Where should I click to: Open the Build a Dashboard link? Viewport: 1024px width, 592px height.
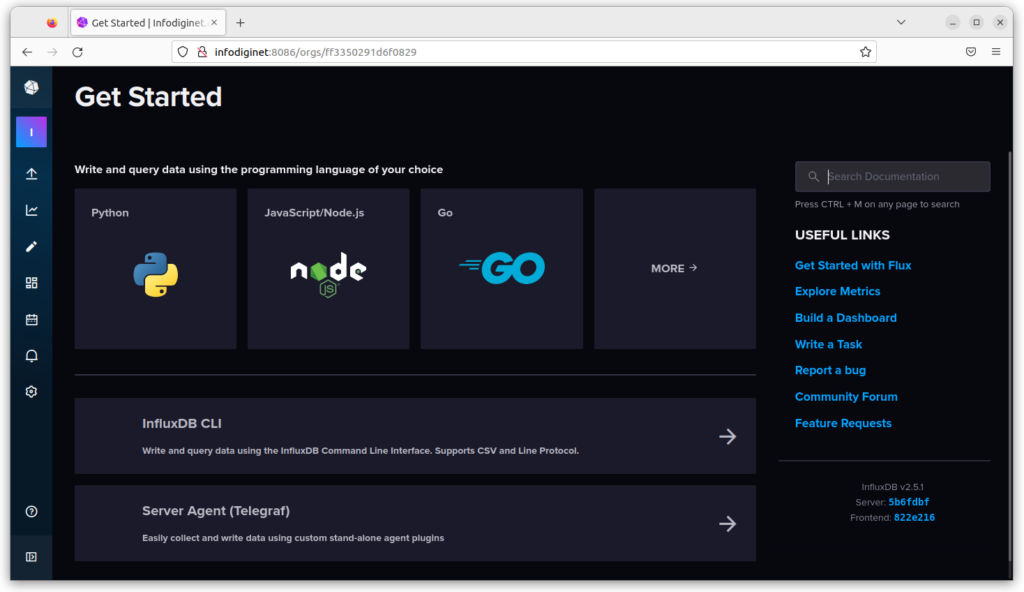coord(846,318)
